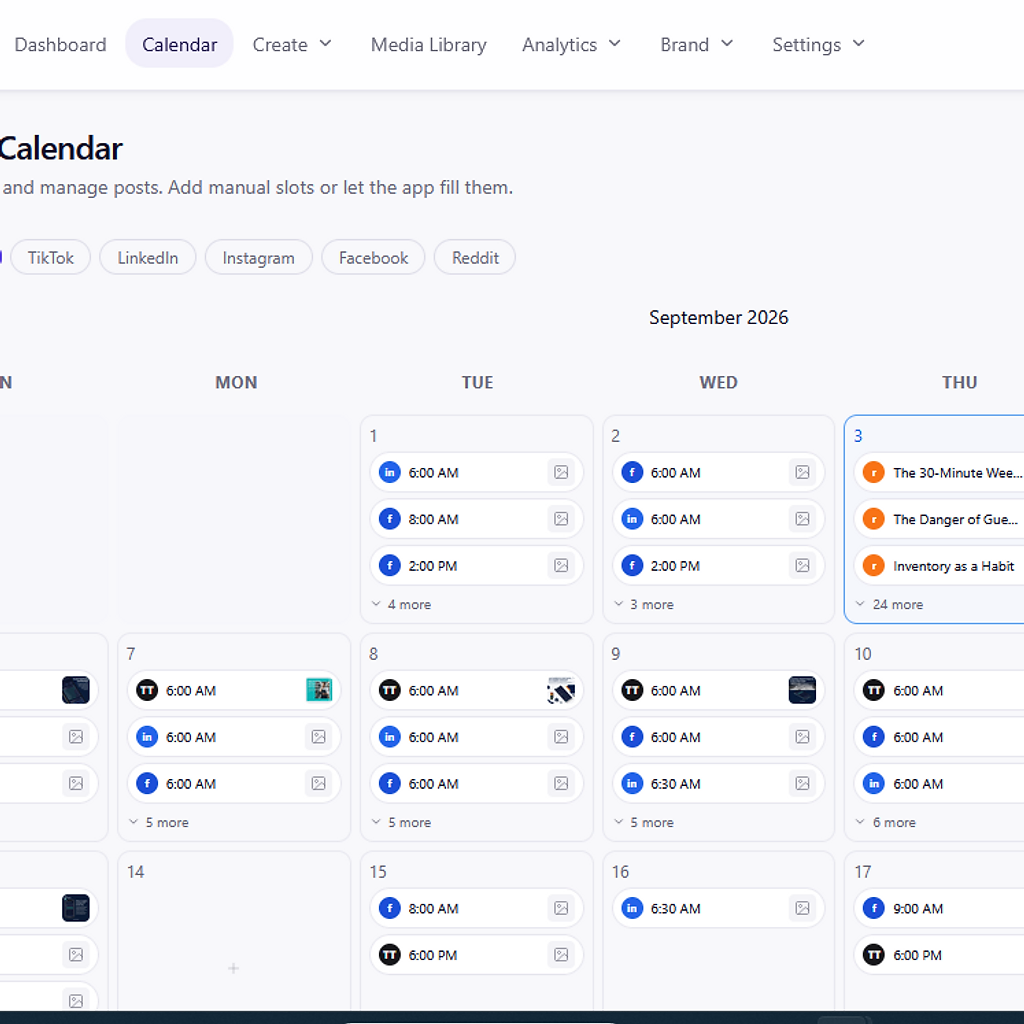This screenshot has width=1024, height=1024.
Task: Click LinkedIn icon of Sept 2 6:00 AM post
Action: (632, 519)
